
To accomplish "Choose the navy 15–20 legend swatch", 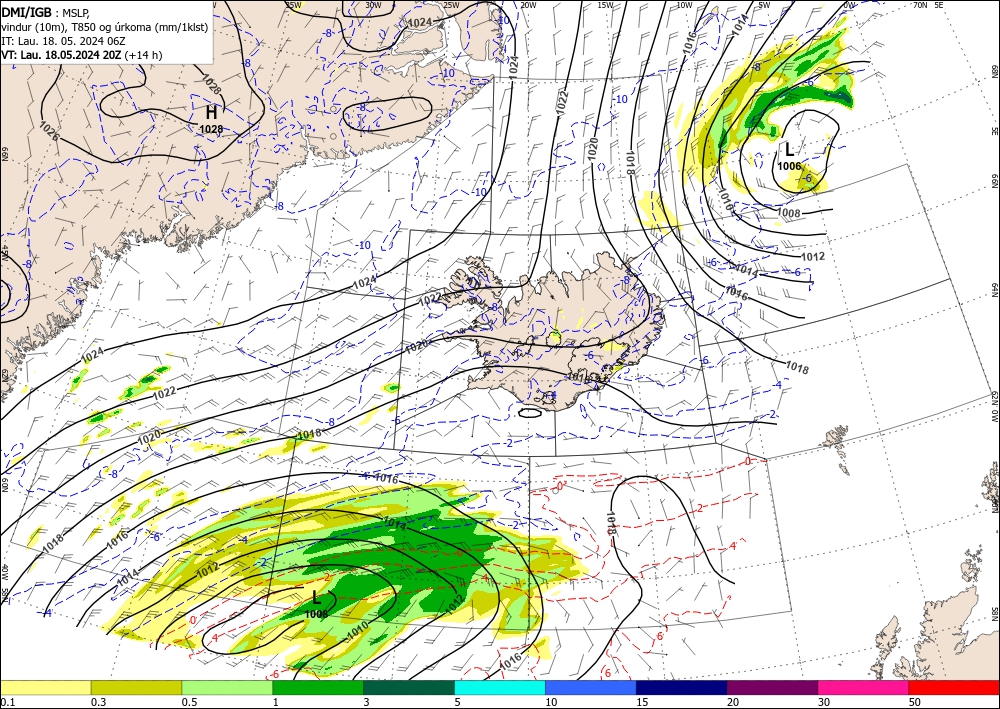I will (x=682, y=687).
